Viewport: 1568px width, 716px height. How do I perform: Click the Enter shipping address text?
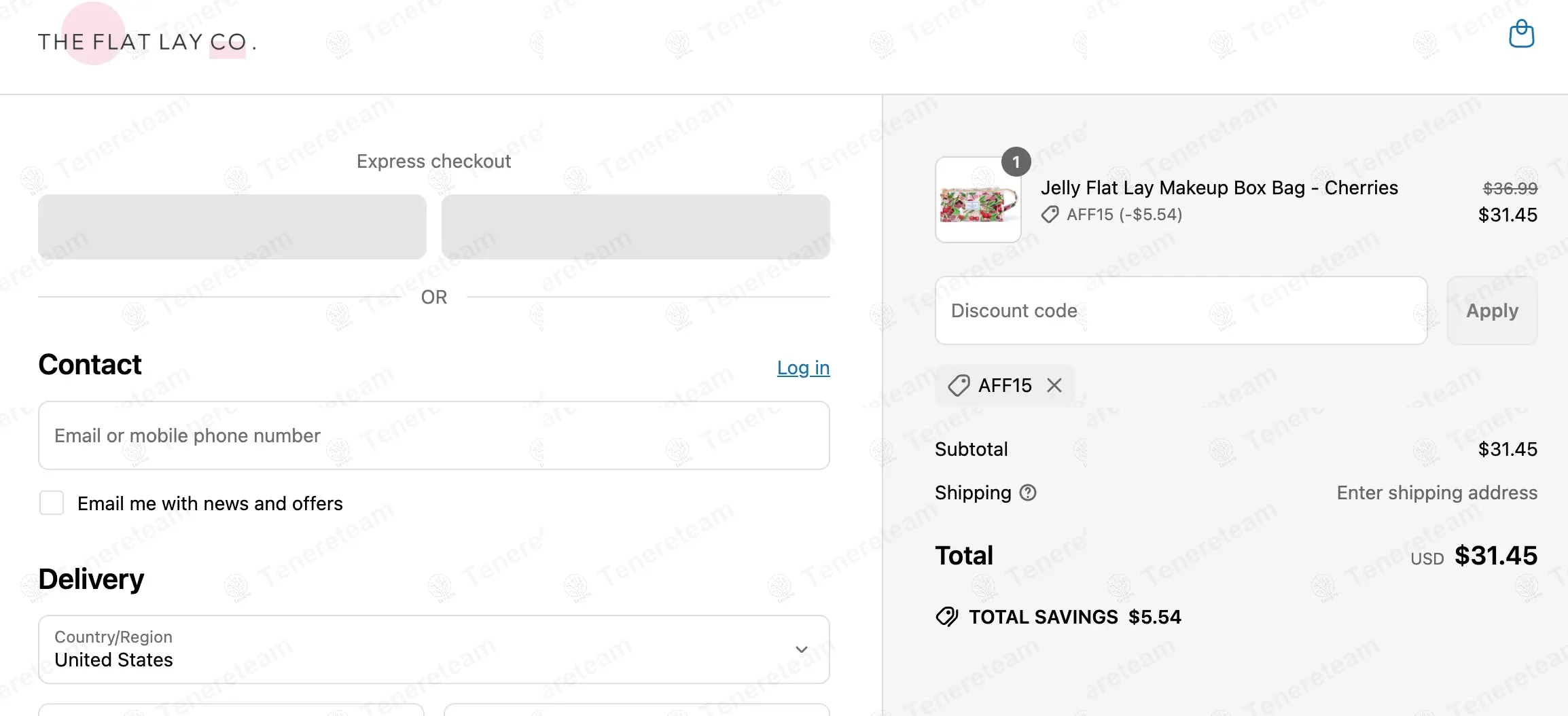pos(1436,493)
